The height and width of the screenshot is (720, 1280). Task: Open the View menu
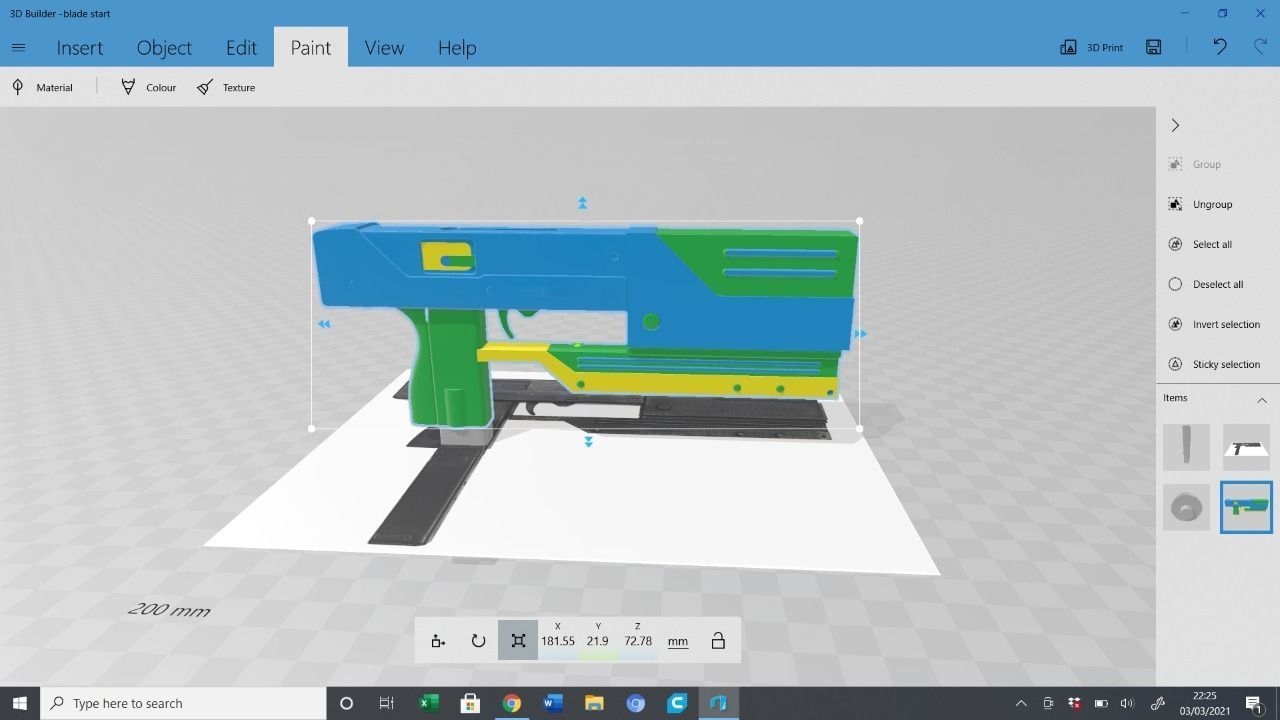[x=384, y=47]
